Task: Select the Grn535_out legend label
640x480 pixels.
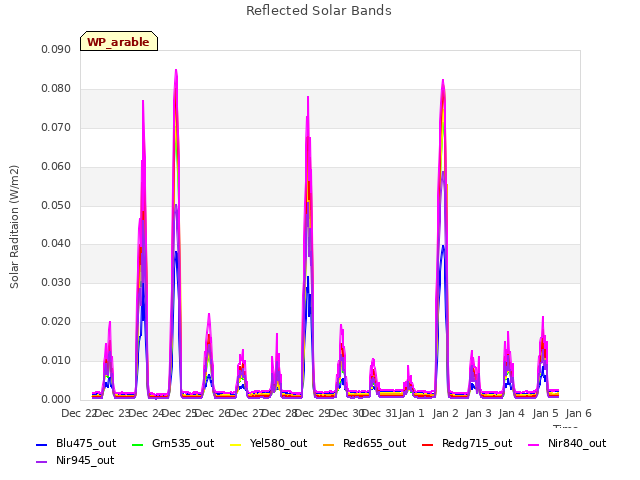Action: [183, 444]
